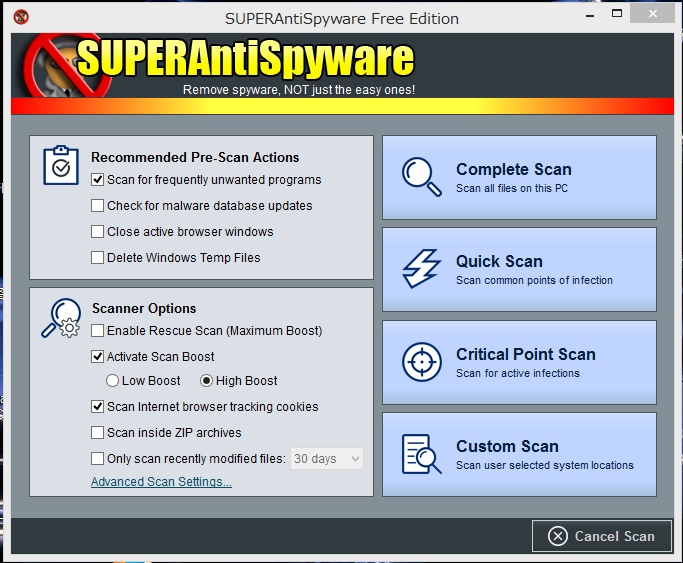Enable Check for malware database updates
Viewport: 683px width, 563px height.
point(97,206)
